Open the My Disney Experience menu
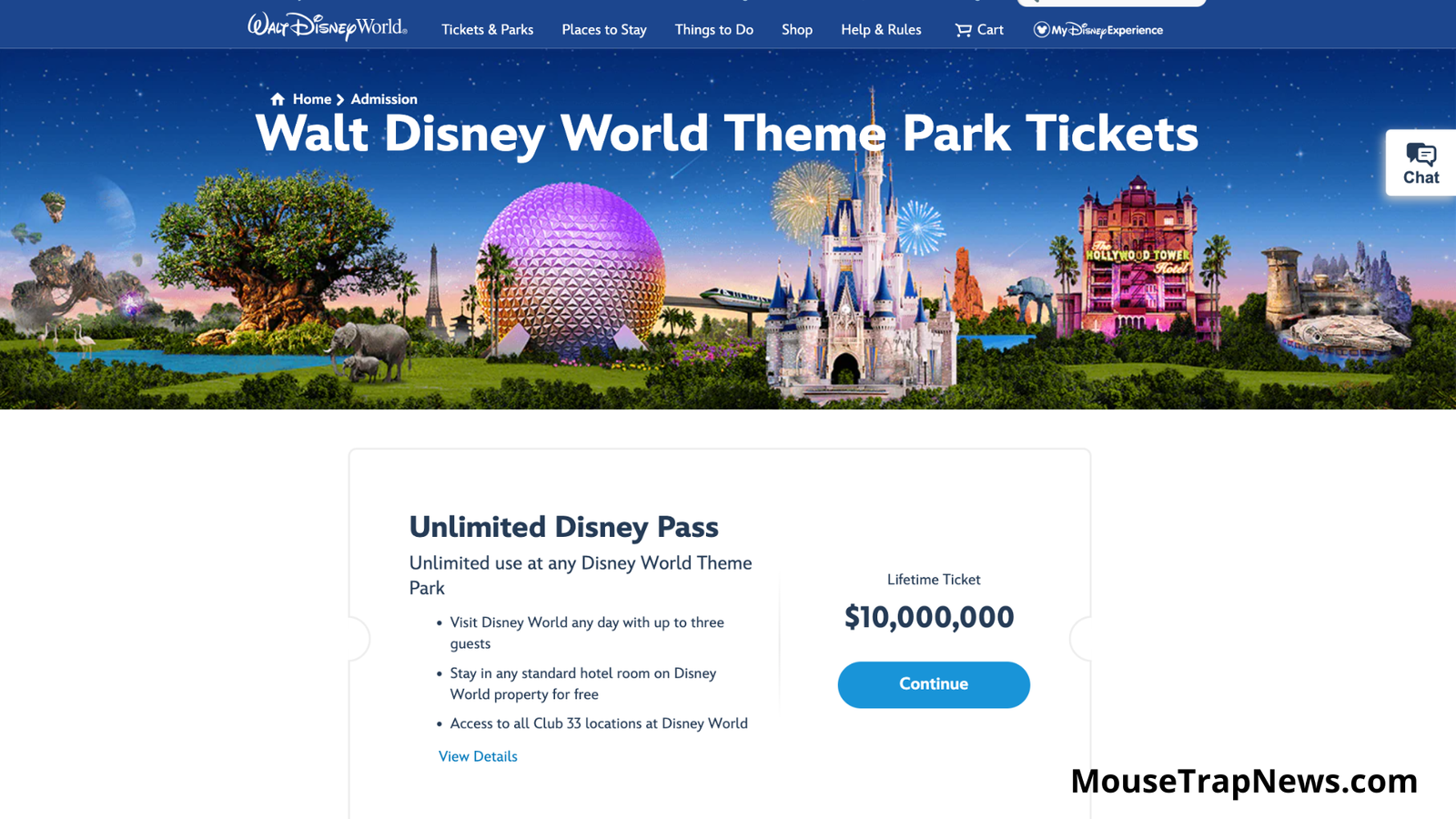 pos(1098,30)
